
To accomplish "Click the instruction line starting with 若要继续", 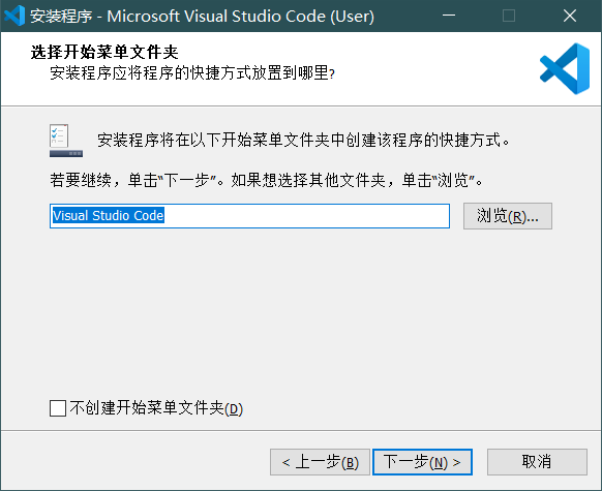I will coord(266,180).
